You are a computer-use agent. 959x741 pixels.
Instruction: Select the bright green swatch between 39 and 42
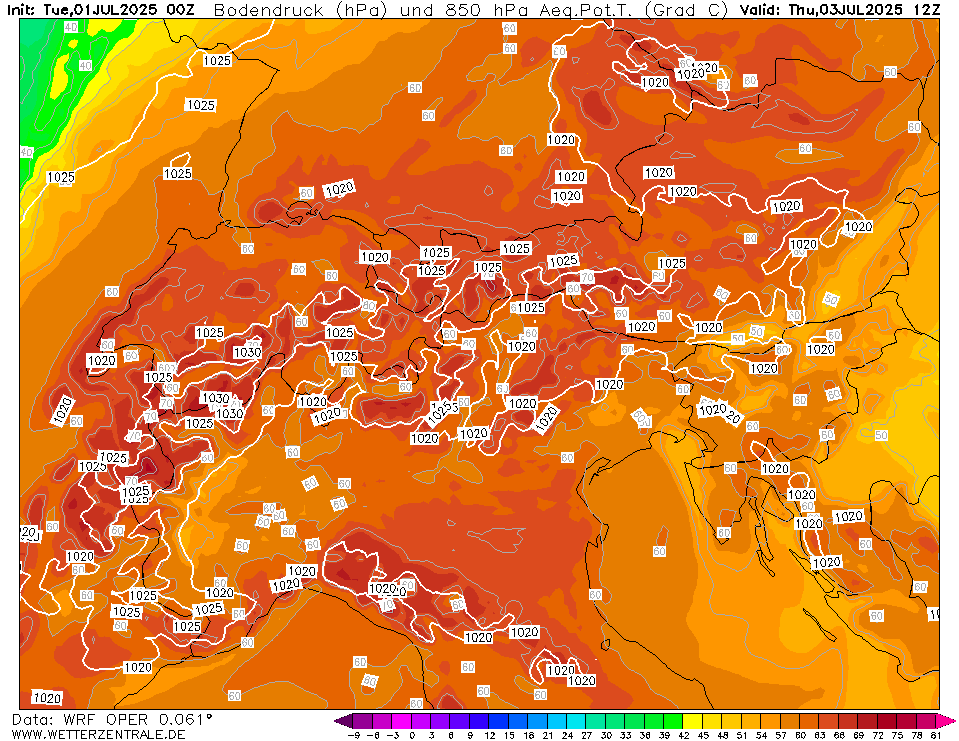coord(673,721)
